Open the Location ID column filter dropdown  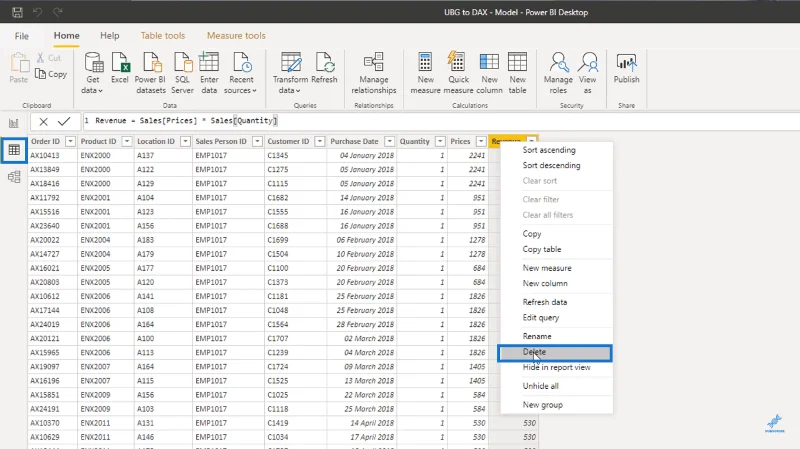coord(185,141)
